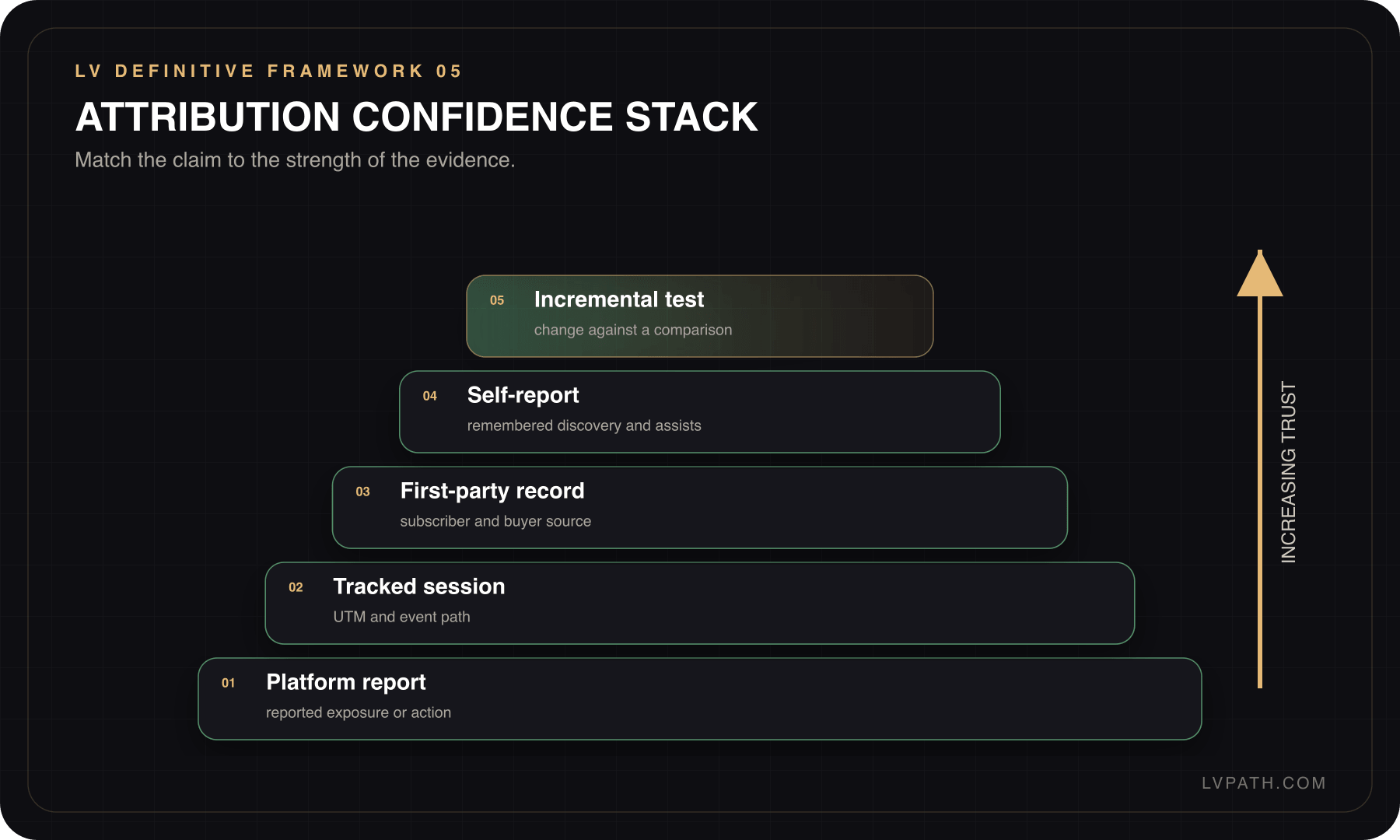Select the Tracked session card
This screenshot has height=840, width=1400.
pos(700,604)
